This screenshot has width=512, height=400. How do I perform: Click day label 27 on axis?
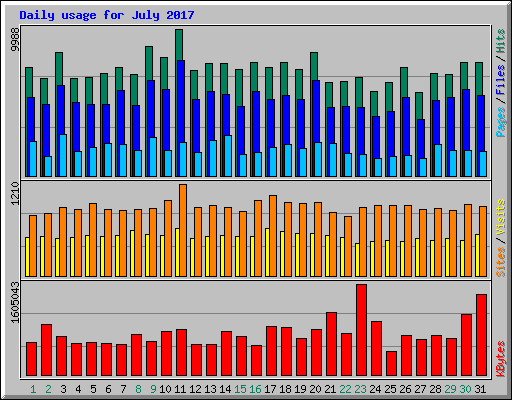click(x=420, y=389)
